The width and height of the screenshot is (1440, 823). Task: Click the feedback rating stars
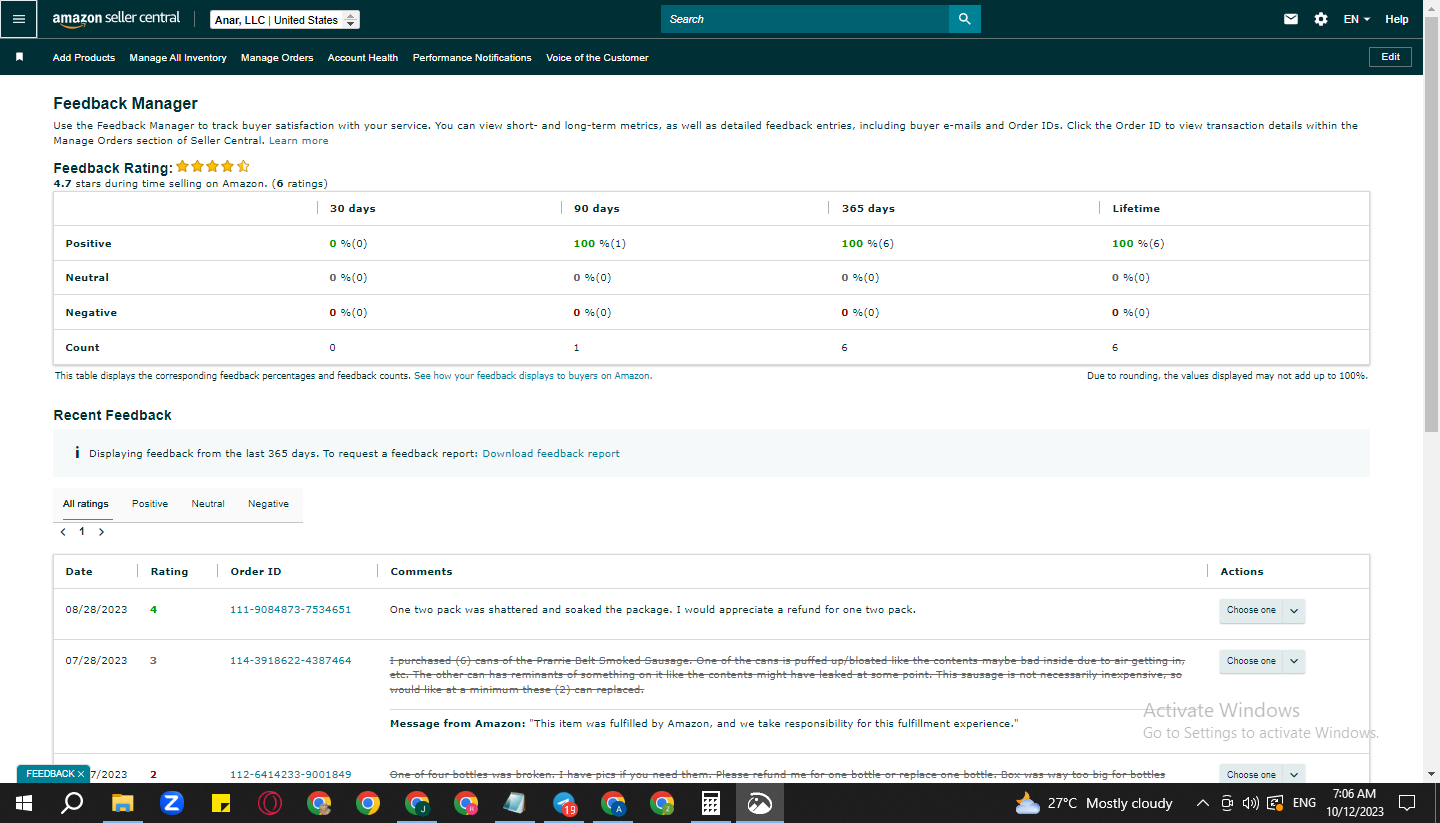pyautogui.click(x=213, y=167)
